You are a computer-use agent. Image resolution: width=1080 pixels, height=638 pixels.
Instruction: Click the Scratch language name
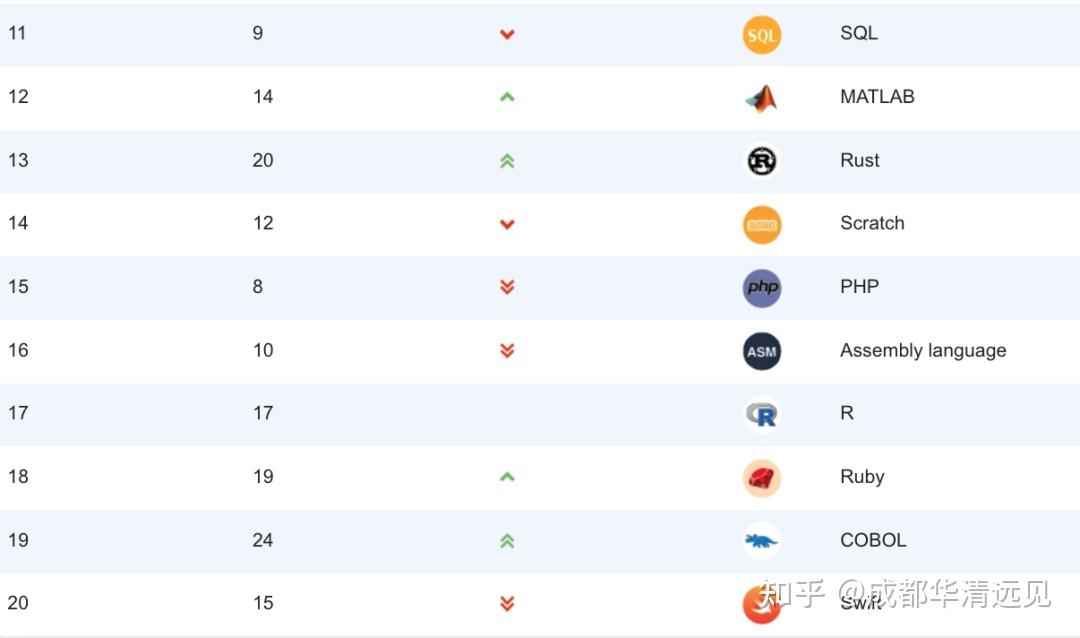pos(871,223)
